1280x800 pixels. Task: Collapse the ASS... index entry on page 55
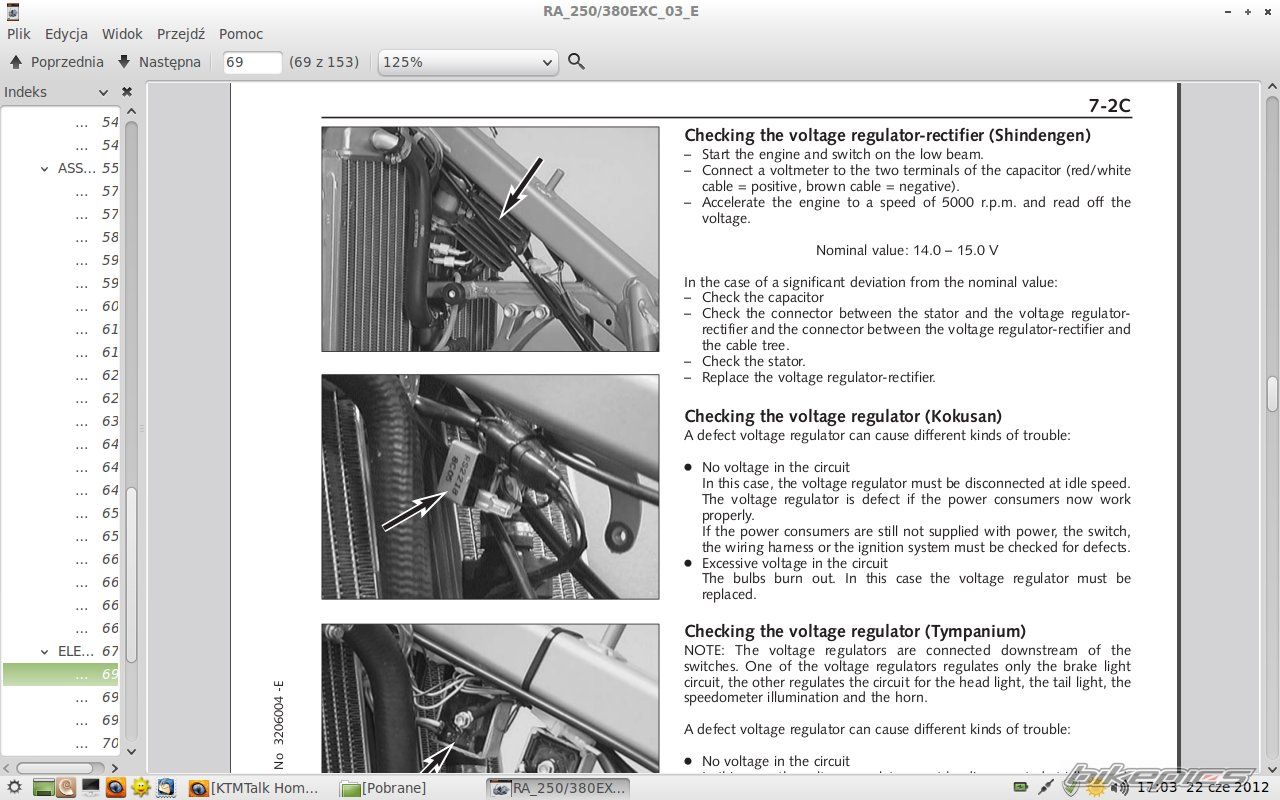pos(45,169)
